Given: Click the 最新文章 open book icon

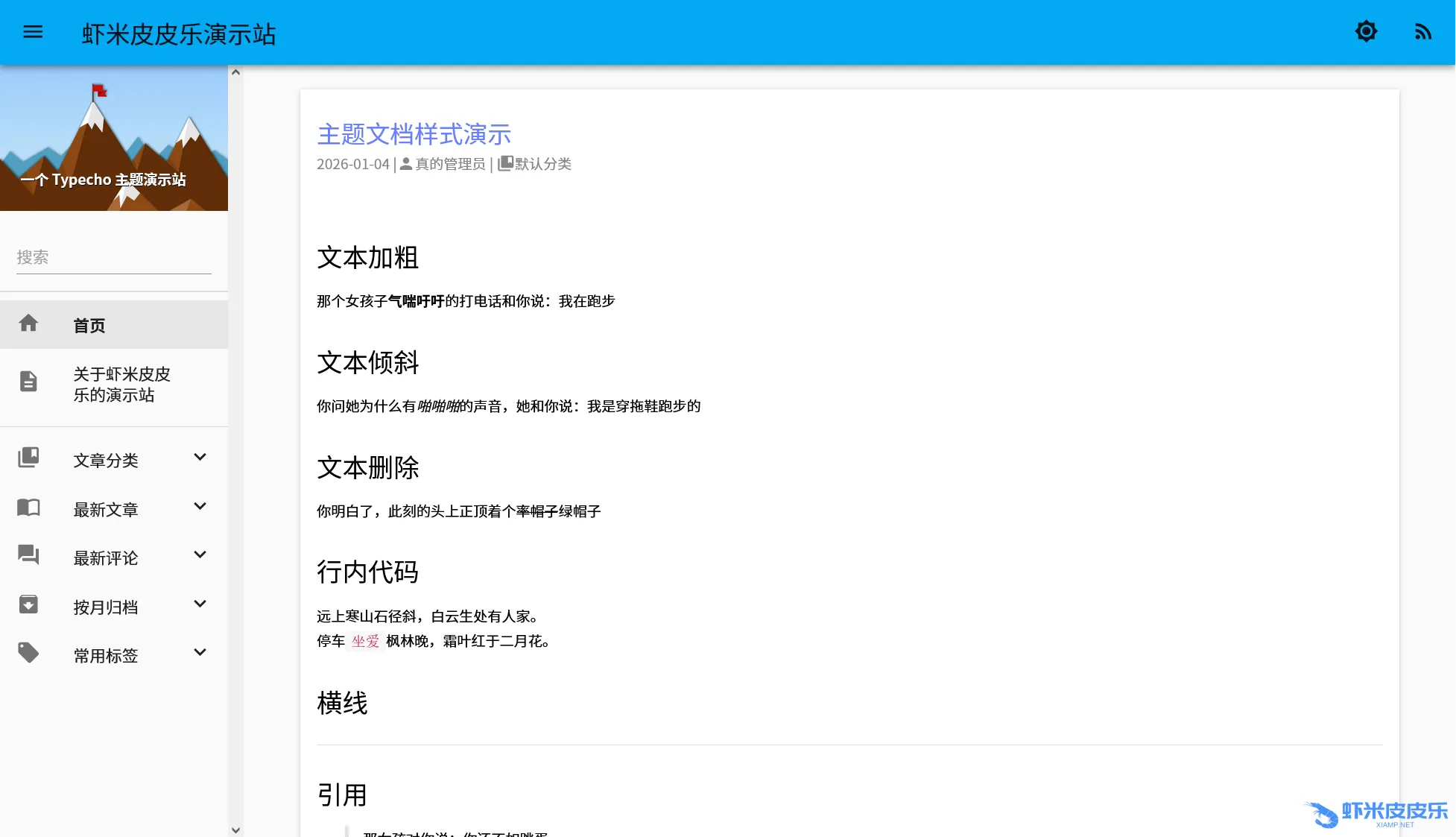Looking at the screenshot, I should (x=28, y=508).
